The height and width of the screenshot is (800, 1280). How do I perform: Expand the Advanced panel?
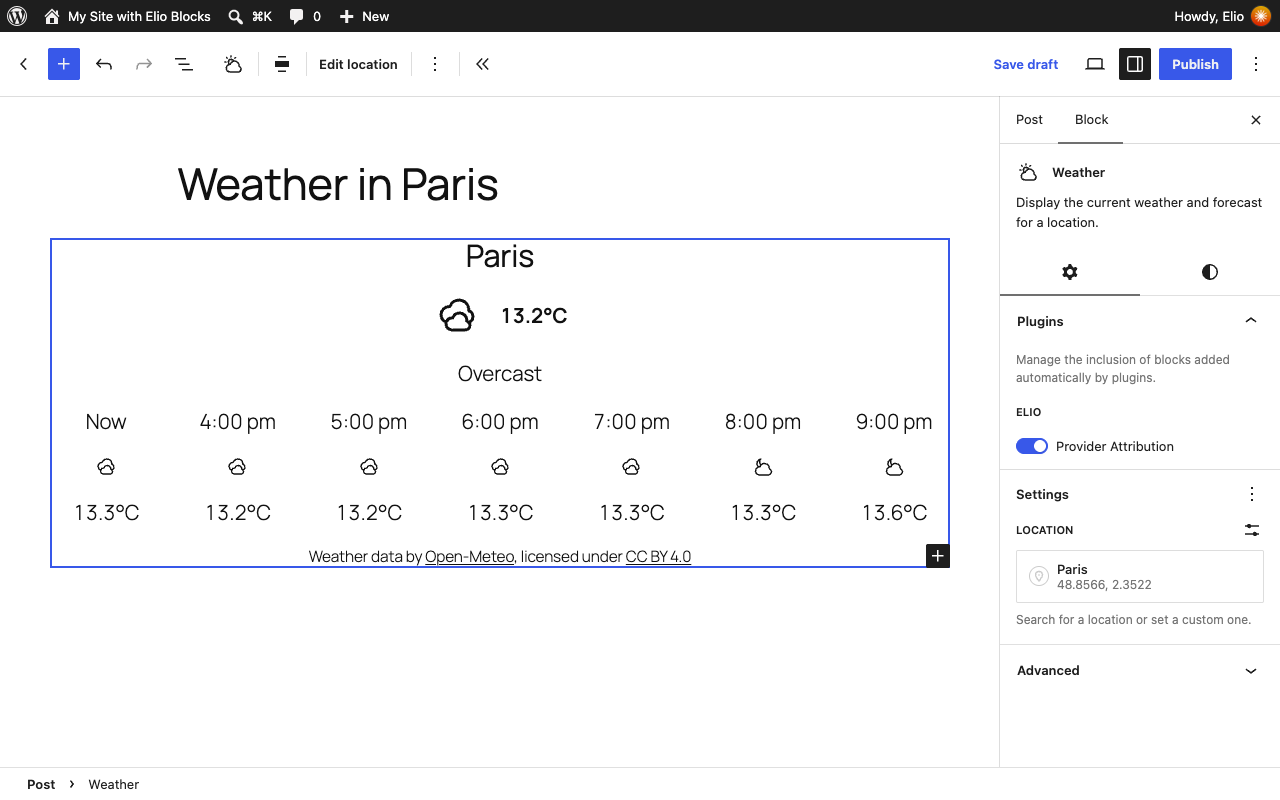(1140, 670)
